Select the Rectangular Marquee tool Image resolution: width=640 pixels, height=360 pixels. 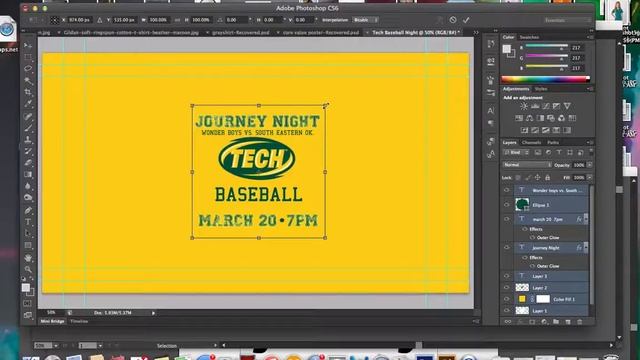pyautogui.click(x=28, y=57)
